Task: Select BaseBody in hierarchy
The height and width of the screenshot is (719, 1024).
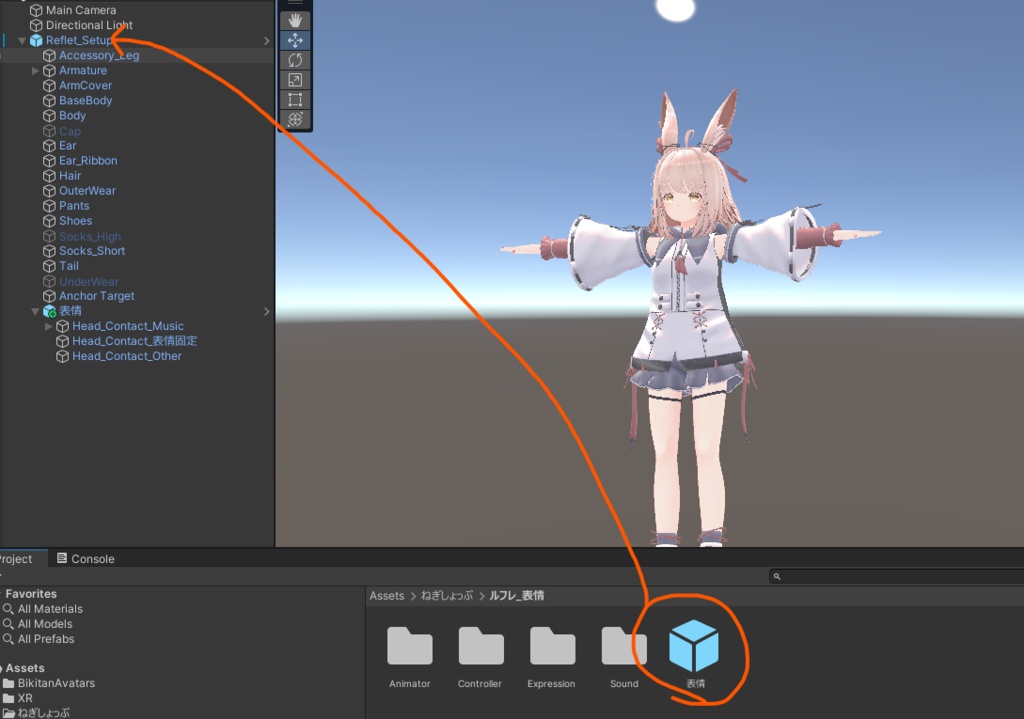Action: pyautogui.click(x=86, y=101)
